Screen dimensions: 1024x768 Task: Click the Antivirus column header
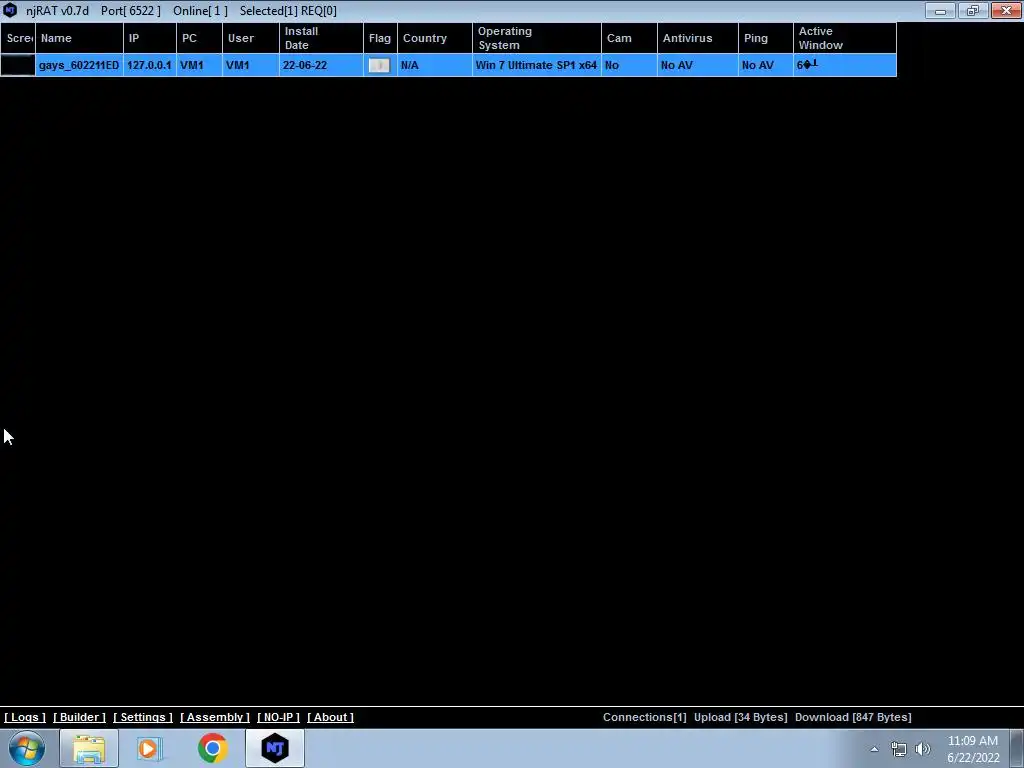click(698, 38)
